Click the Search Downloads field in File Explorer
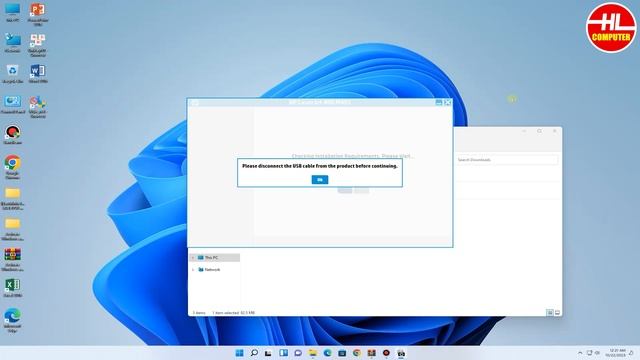 click(506, 160)
